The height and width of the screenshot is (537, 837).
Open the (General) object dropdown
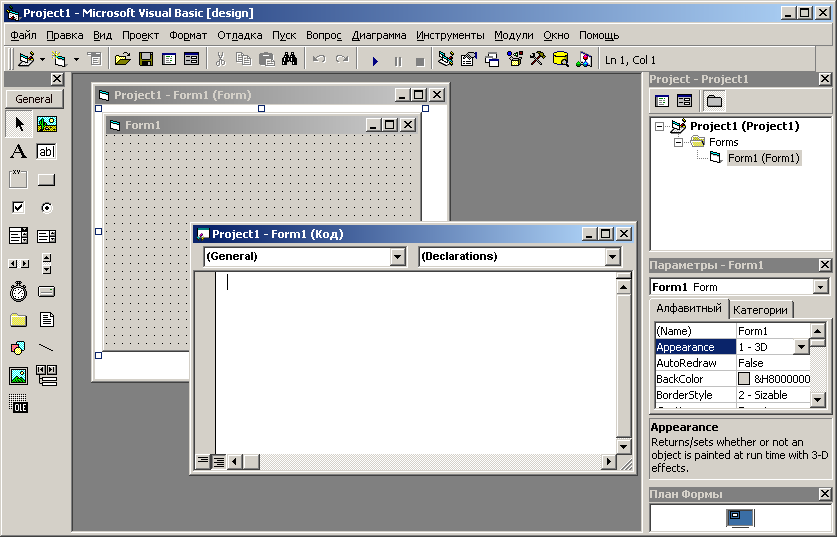click(397, 257)
